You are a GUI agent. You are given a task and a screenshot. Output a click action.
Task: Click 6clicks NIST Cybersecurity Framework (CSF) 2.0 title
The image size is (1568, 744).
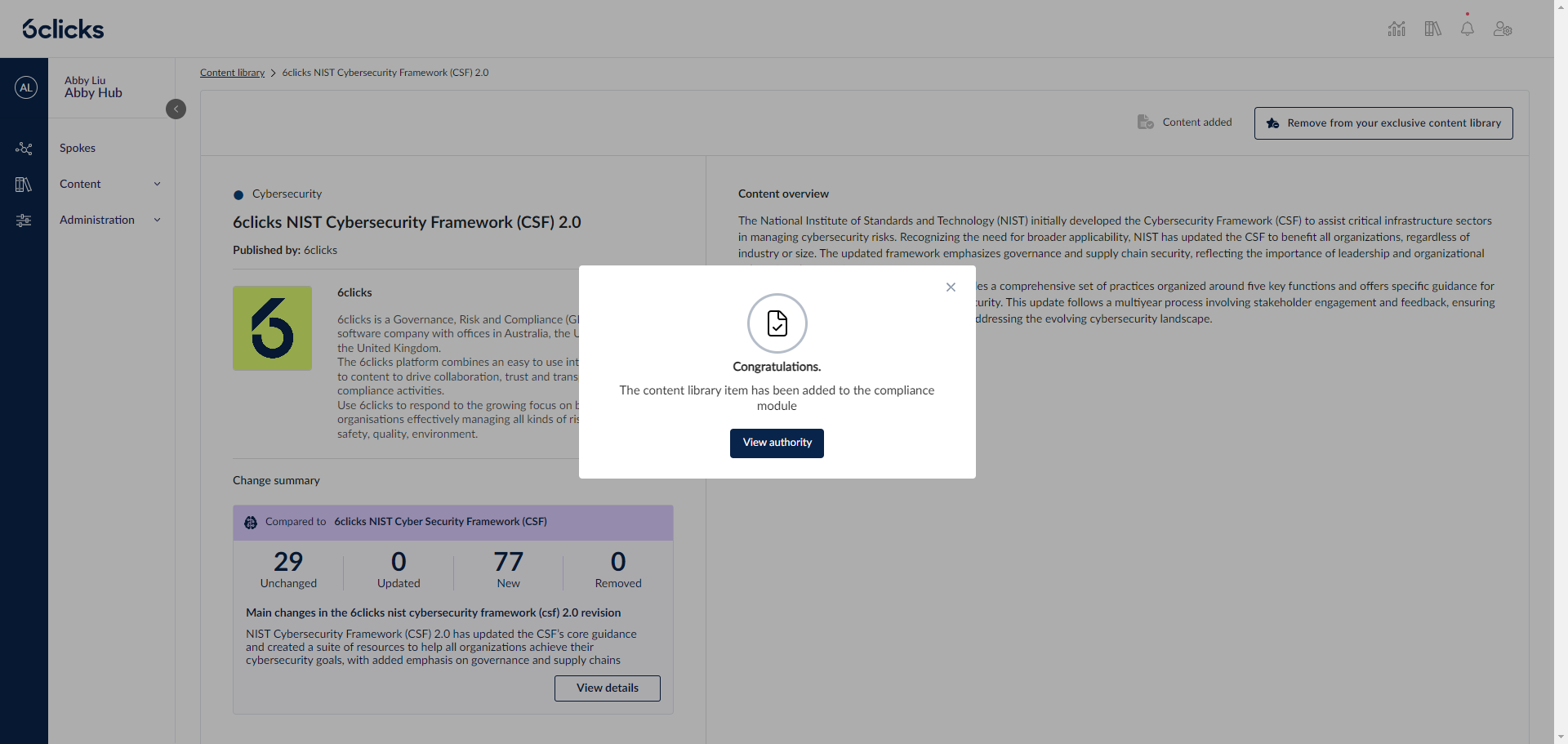pos(407,222)
